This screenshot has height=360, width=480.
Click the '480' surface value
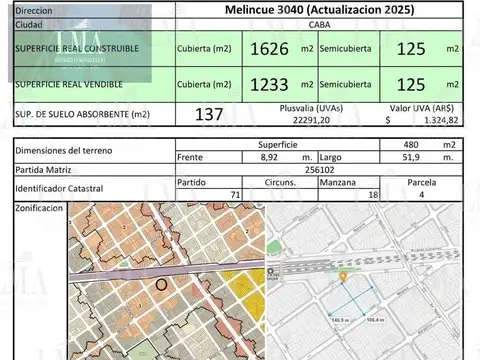(411, 145)
